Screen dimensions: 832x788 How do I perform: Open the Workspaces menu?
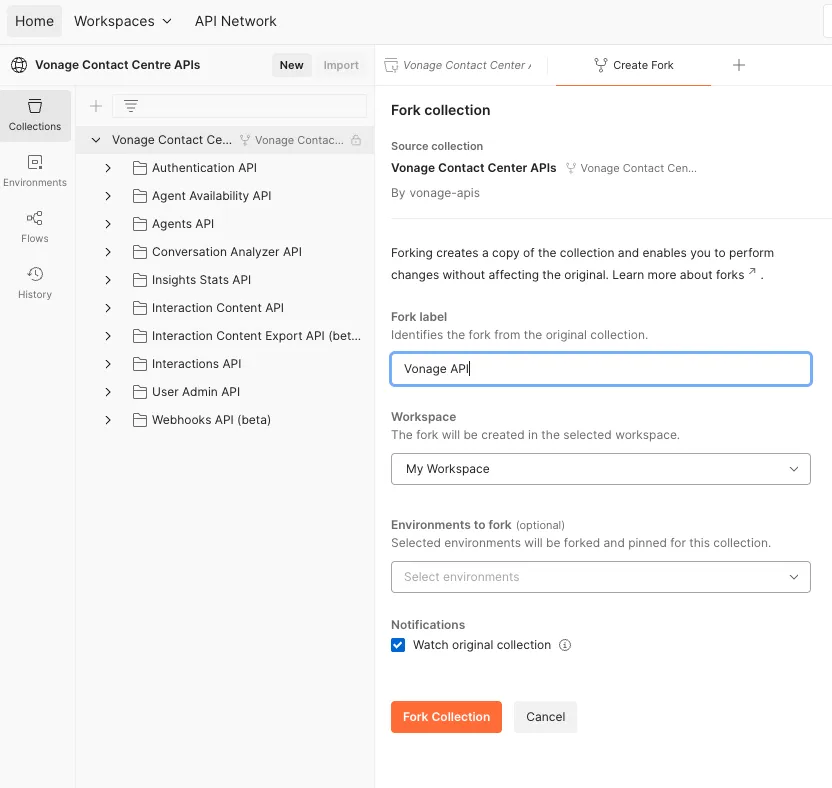coord(122,21)
